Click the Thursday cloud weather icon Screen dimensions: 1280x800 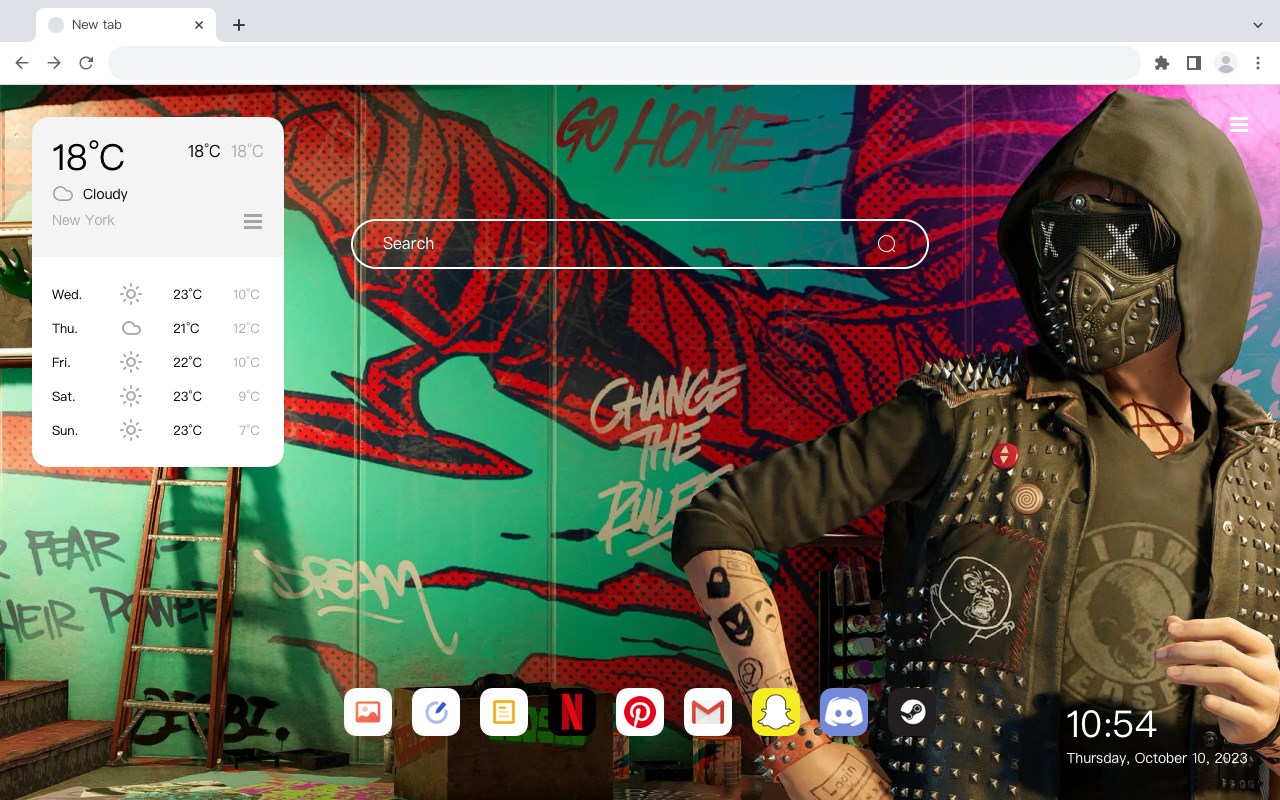tap(131, 328)
